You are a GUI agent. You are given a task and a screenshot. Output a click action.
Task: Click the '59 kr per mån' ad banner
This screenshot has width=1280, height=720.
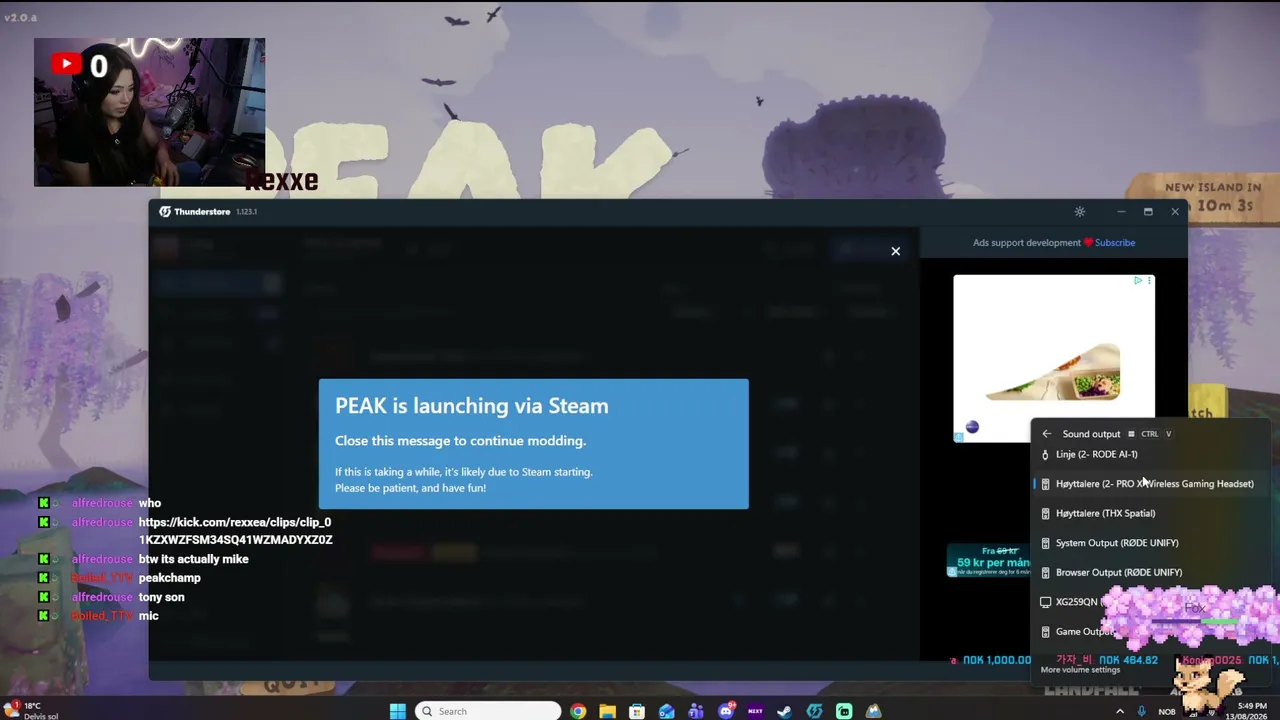989,561
